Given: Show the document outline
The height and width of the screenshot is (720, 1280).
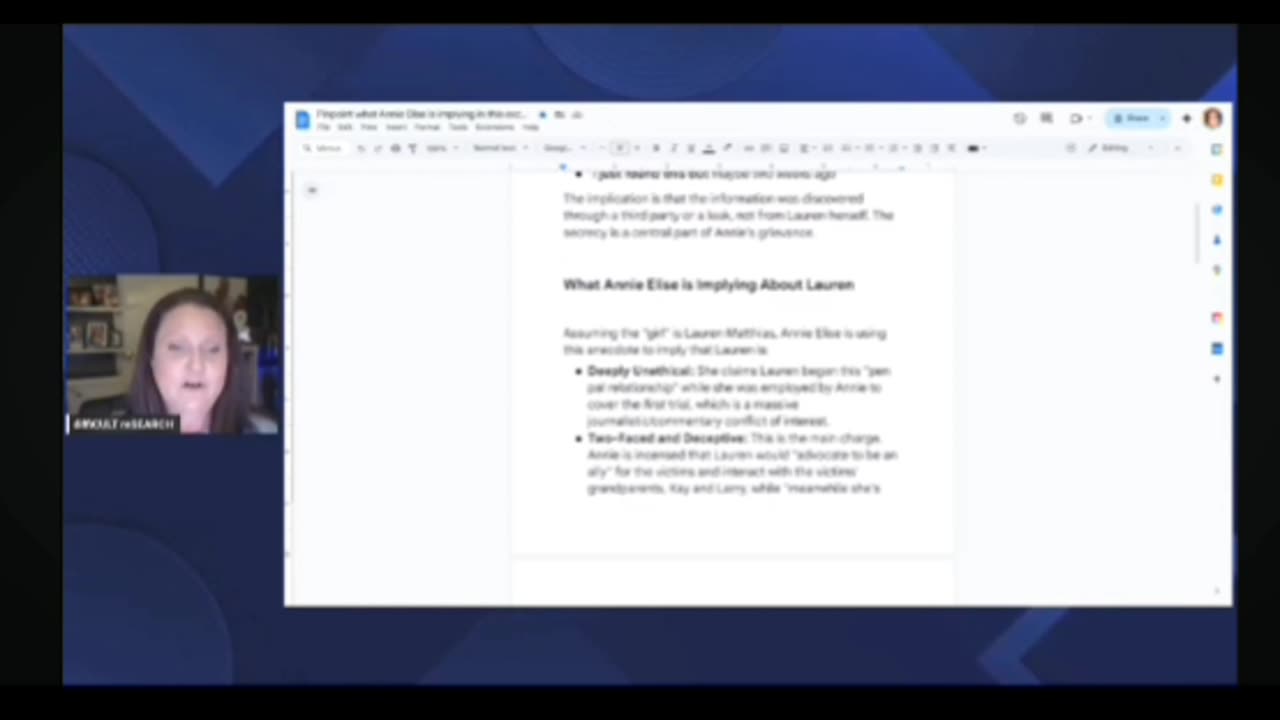Looking at the screenshot, I should pos(311,190).
